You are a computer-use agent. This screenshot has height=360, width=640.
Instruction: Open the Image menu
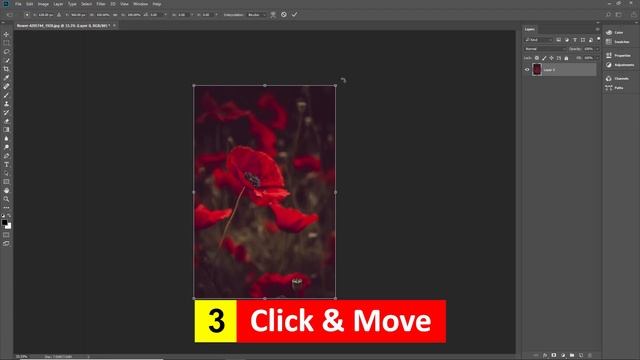43,4
